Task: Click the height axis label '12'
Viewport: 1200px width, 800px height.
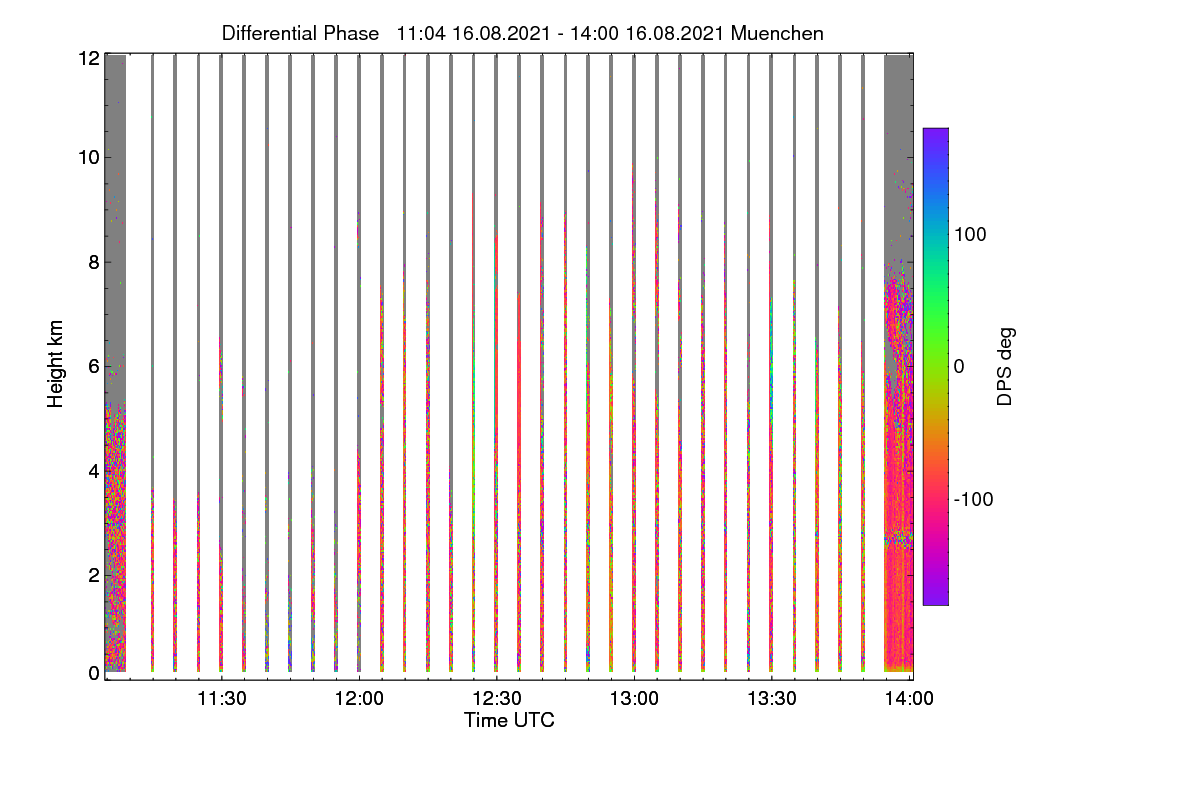Action: [x=88, y=58]
